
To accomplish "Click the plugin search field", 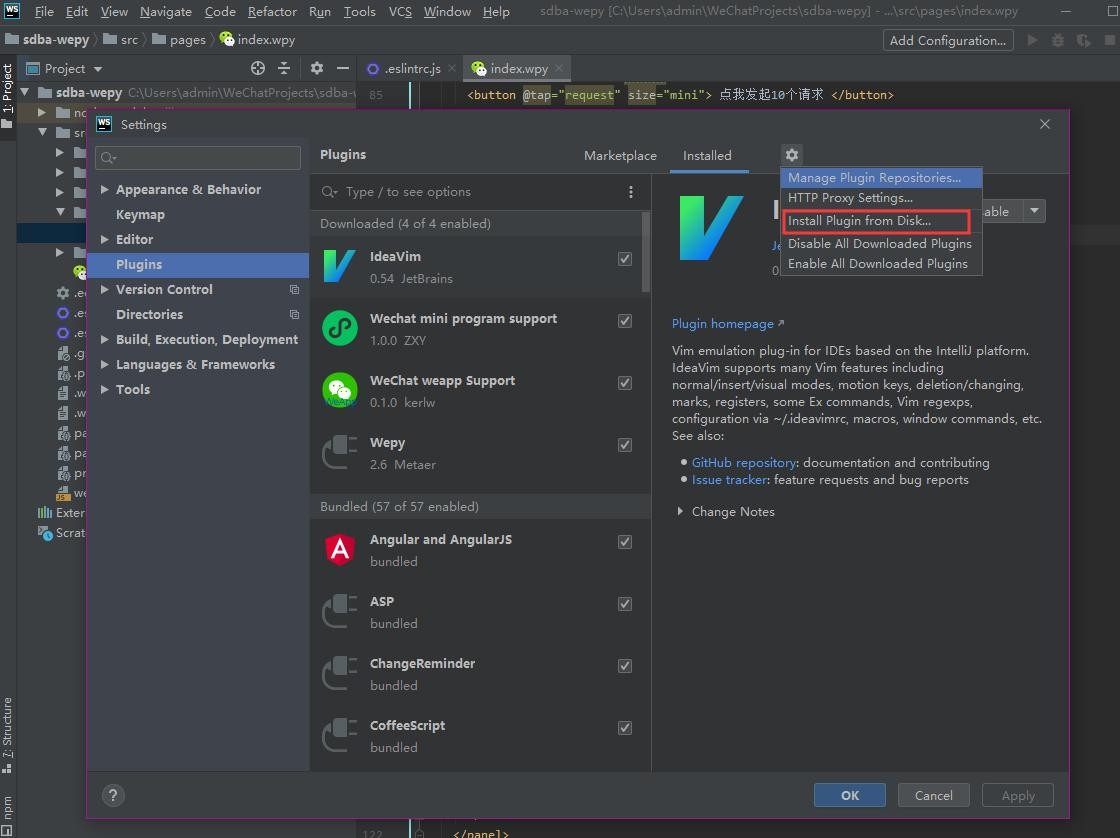I will coord(471,191).
